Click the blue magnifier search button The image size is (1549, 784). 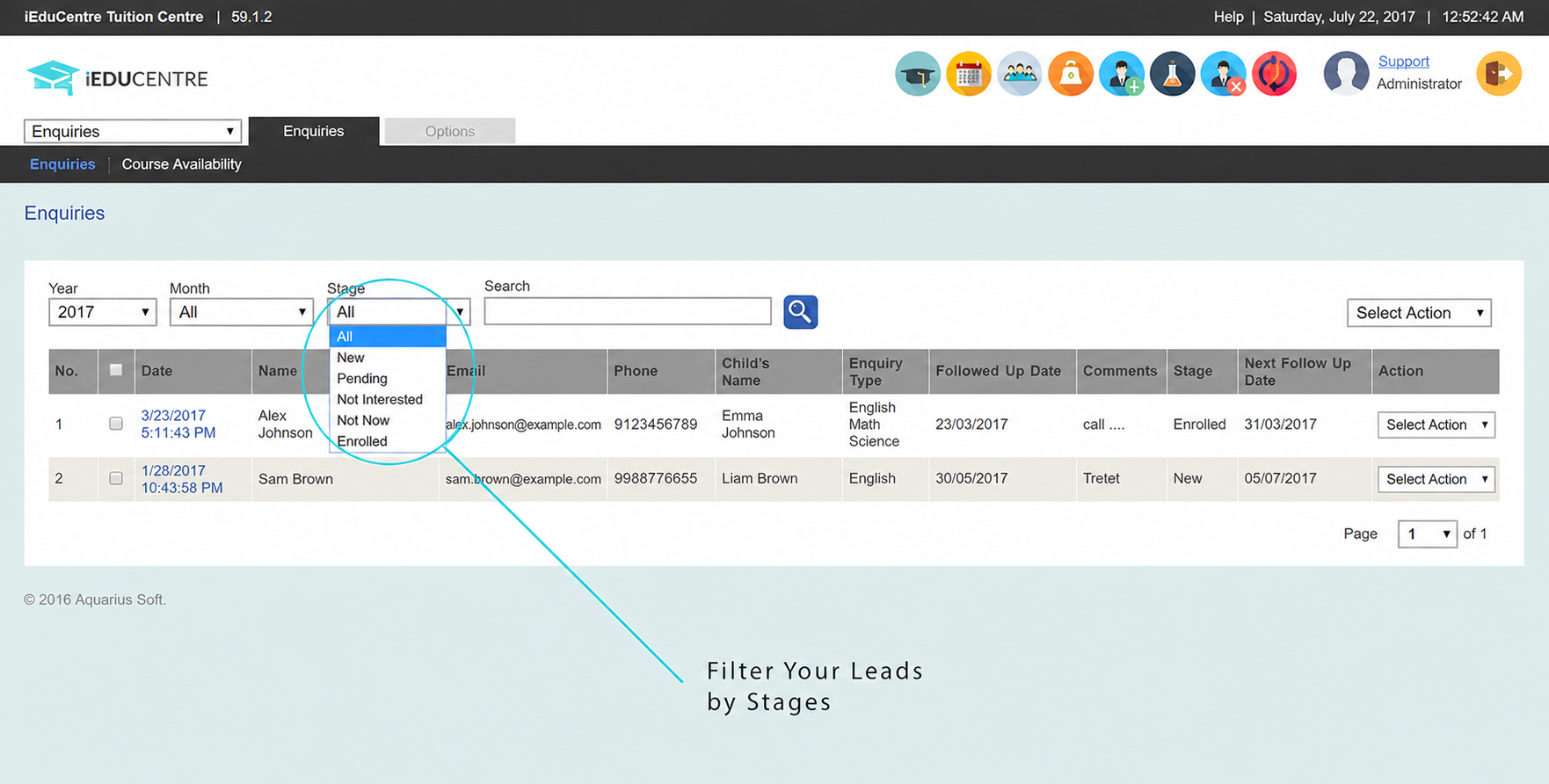[x=800, y=312]
